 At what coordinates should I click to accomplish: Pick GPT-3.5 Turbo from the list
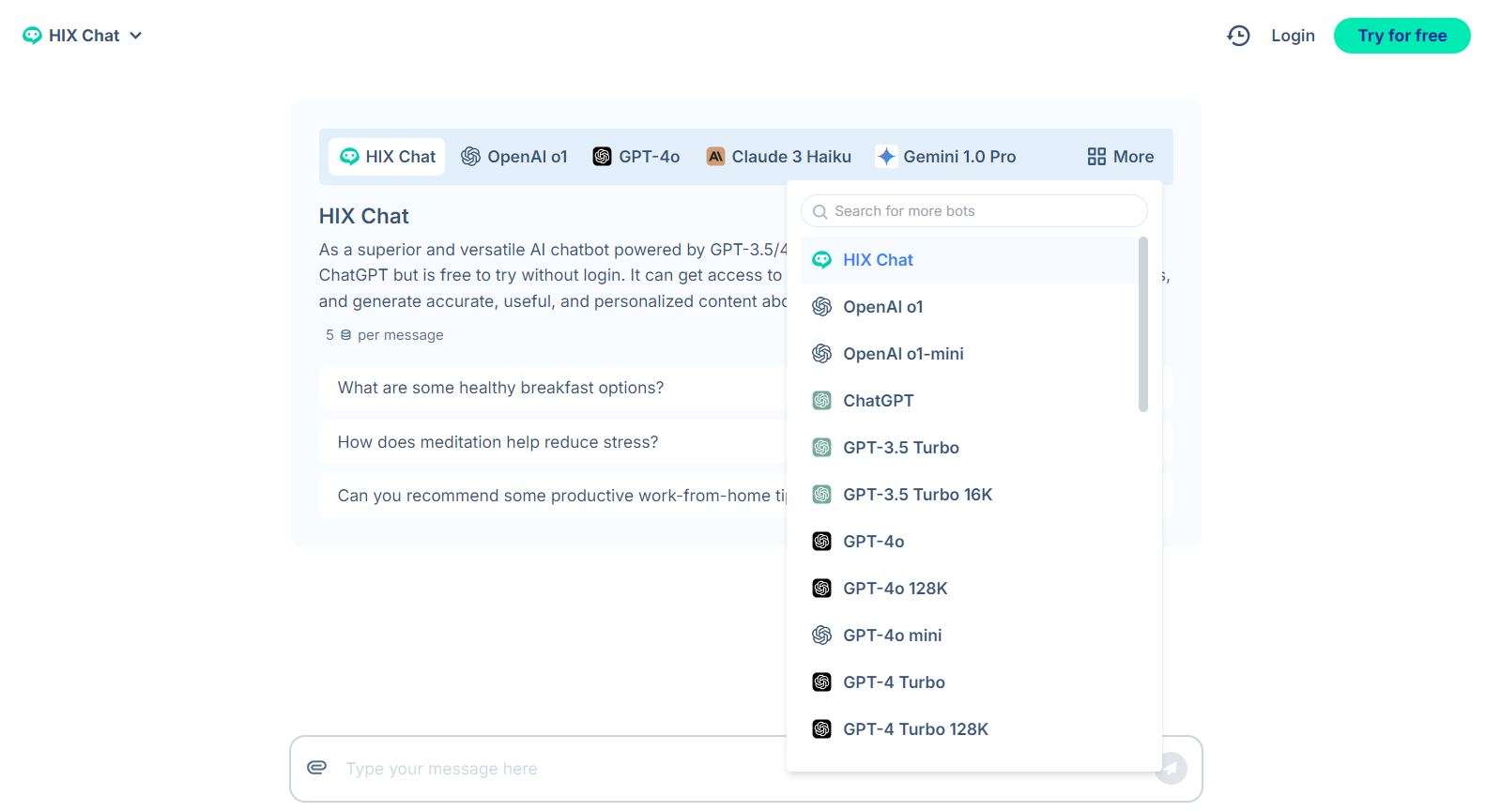pos(969,448)
